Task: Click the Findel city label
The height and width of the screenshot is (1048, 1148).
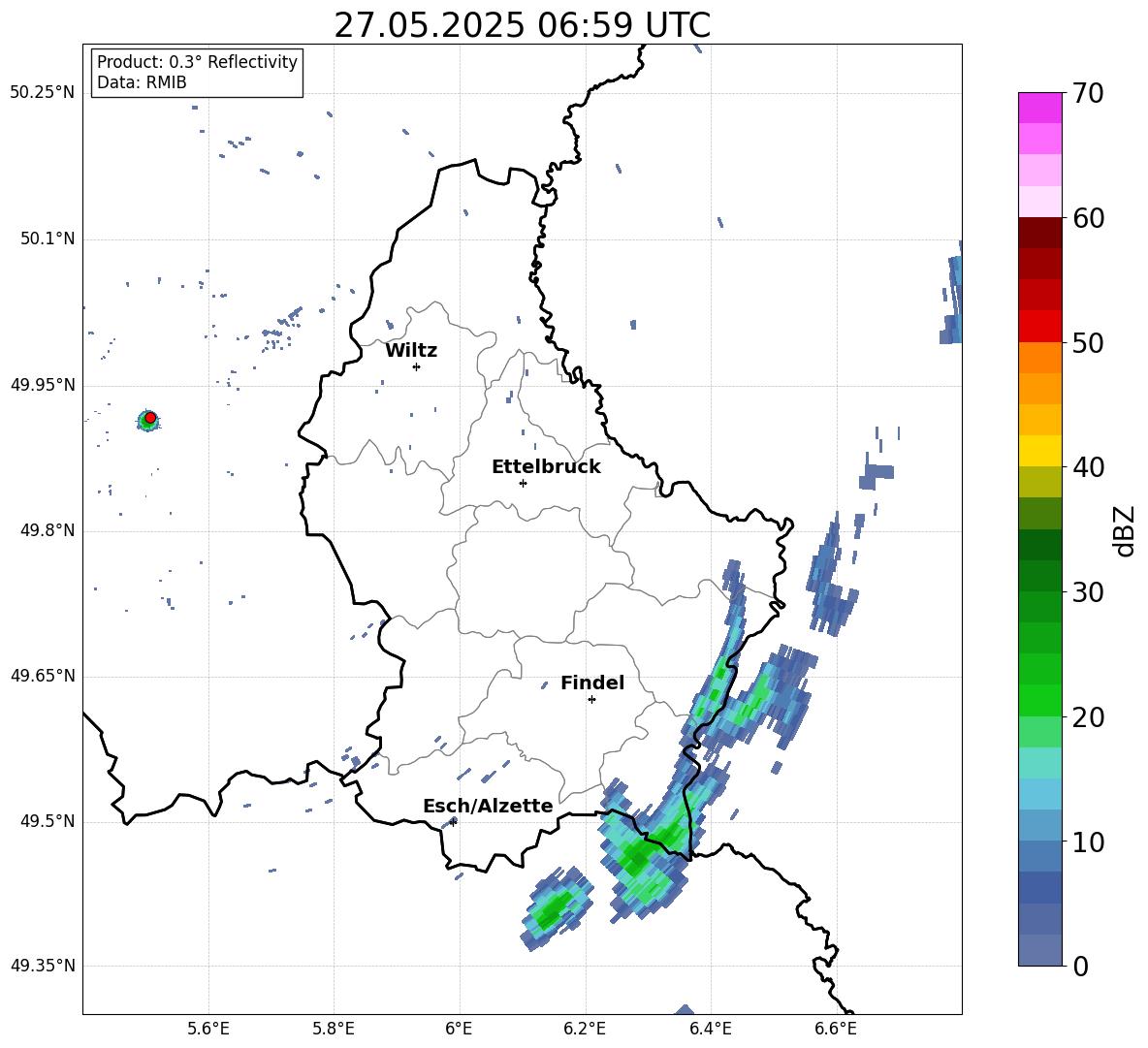Action: [592, 683]
